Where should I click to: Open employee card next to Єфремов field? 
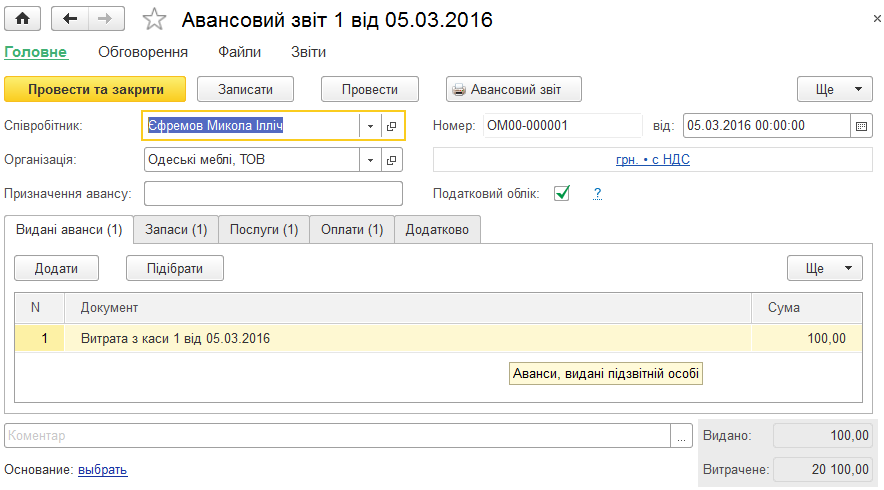coord(391,126)
